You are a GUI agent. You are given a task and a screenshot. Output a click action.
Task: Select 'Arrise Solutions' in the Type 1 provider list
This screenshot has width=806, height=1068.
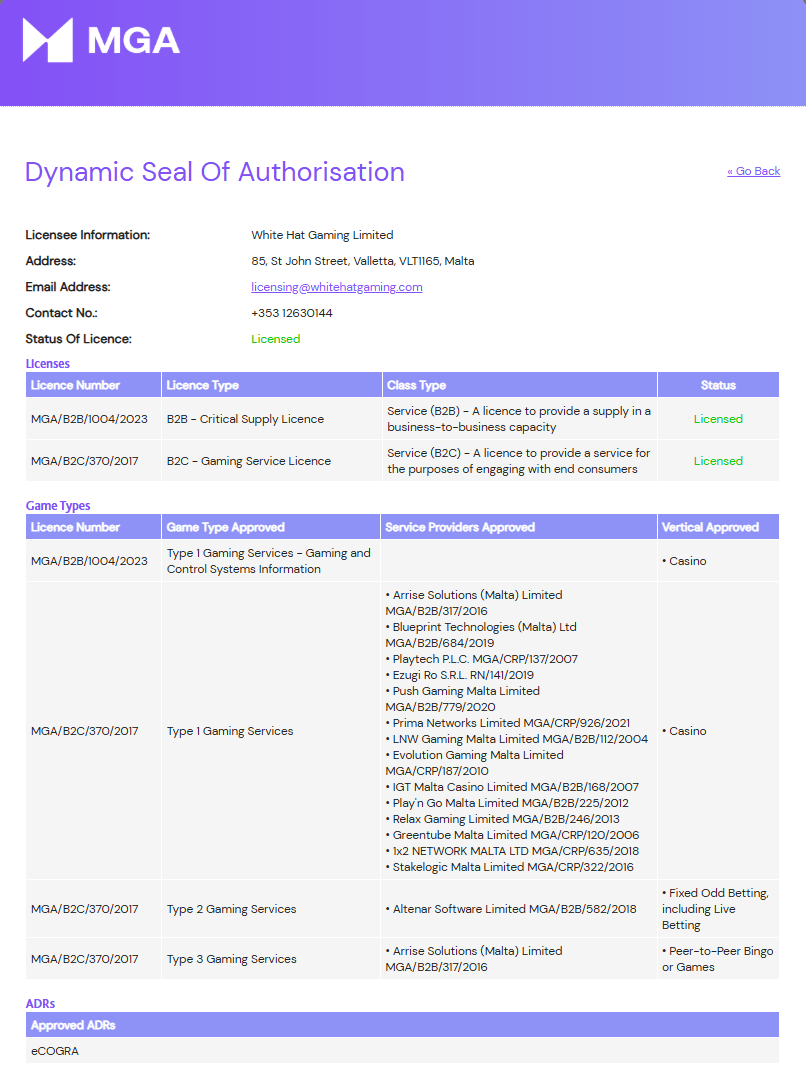pyautogui.click(x=474, y=603)
